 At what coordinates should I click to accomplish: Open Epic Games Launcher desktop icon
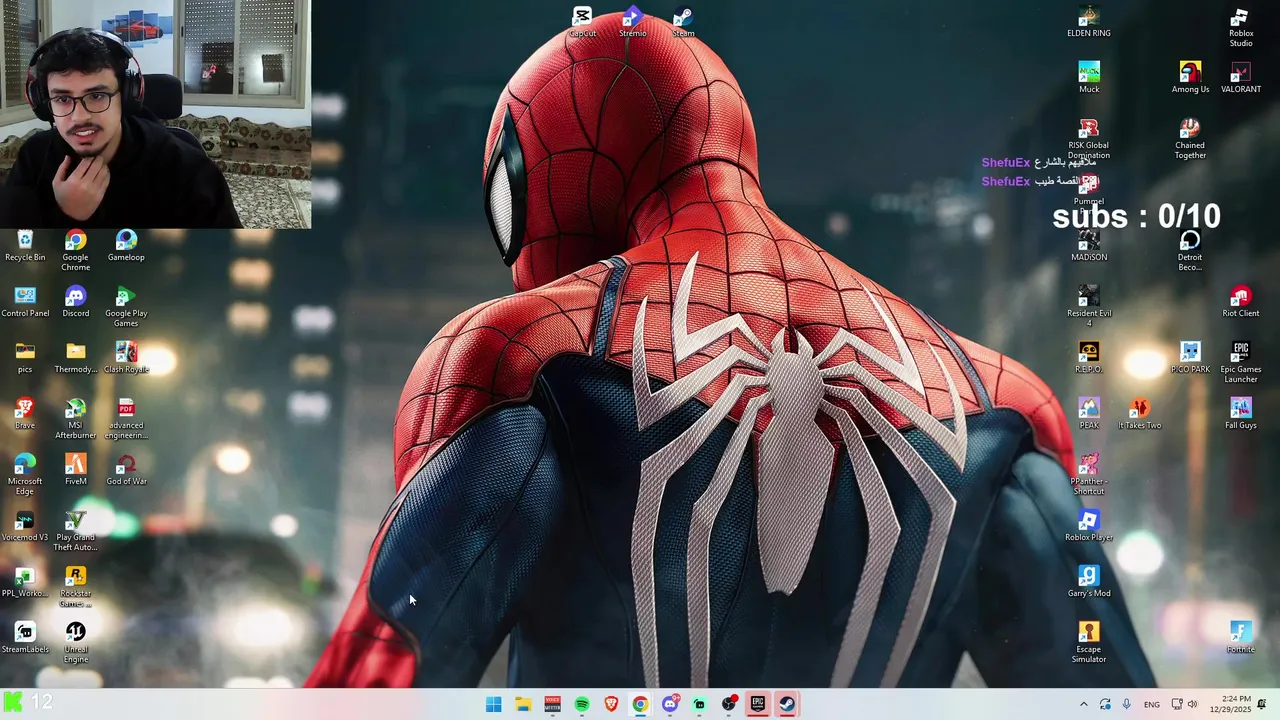(1240, 363)
